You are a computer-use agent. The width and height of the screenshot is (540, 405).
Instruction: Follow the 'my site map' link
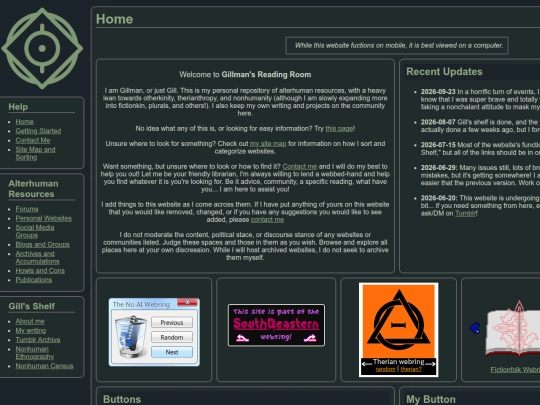268,144
